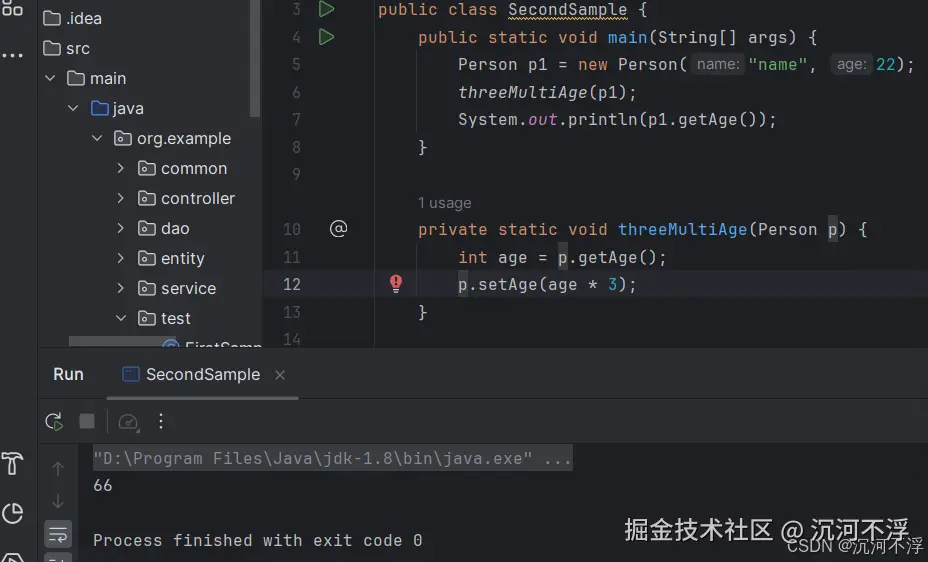The image size is (928, 562).
Task: Select the controller package
Action: click(x=186, y=198)
